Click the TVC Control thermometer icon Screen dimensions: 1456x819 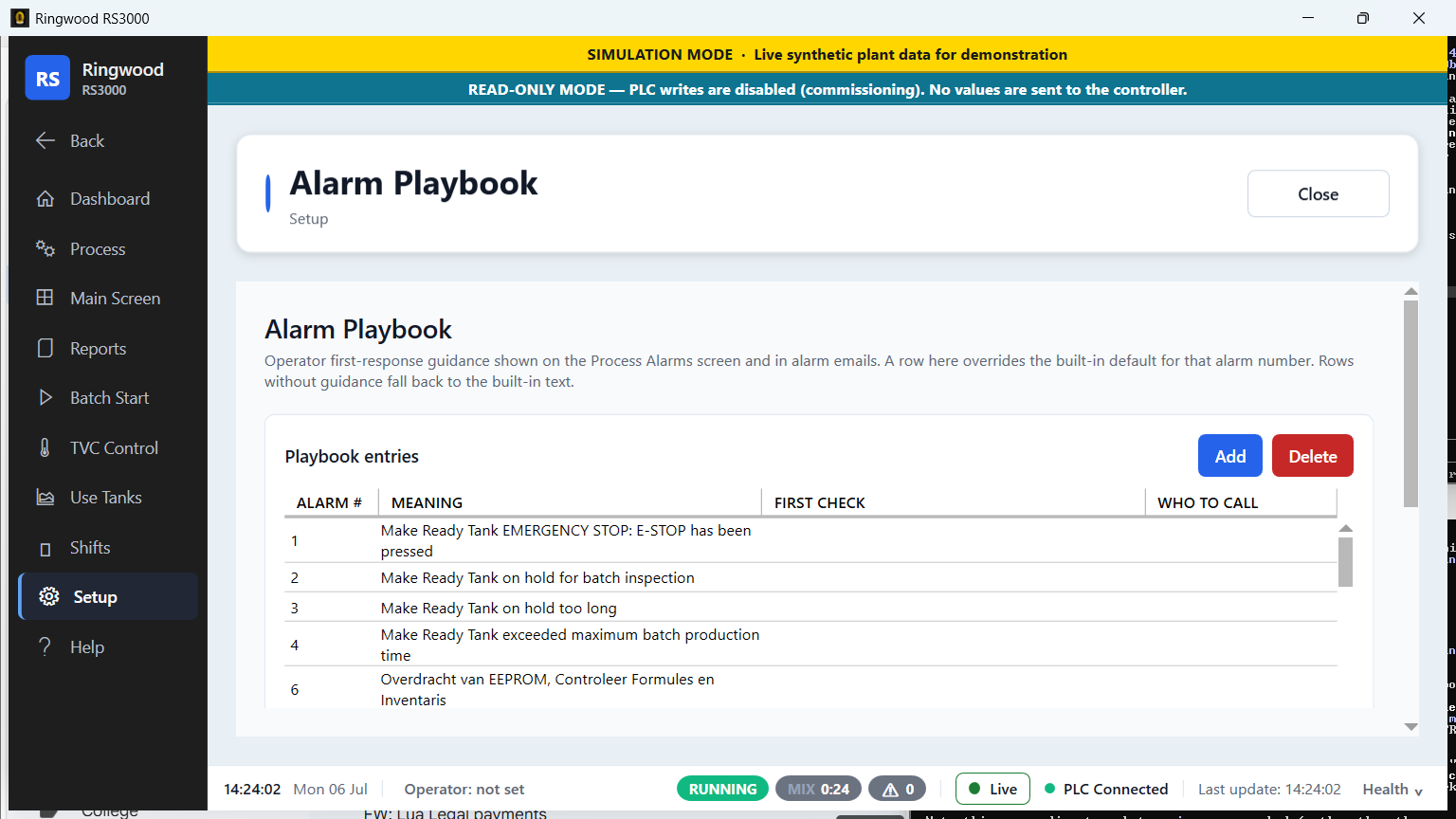[45, 447]
